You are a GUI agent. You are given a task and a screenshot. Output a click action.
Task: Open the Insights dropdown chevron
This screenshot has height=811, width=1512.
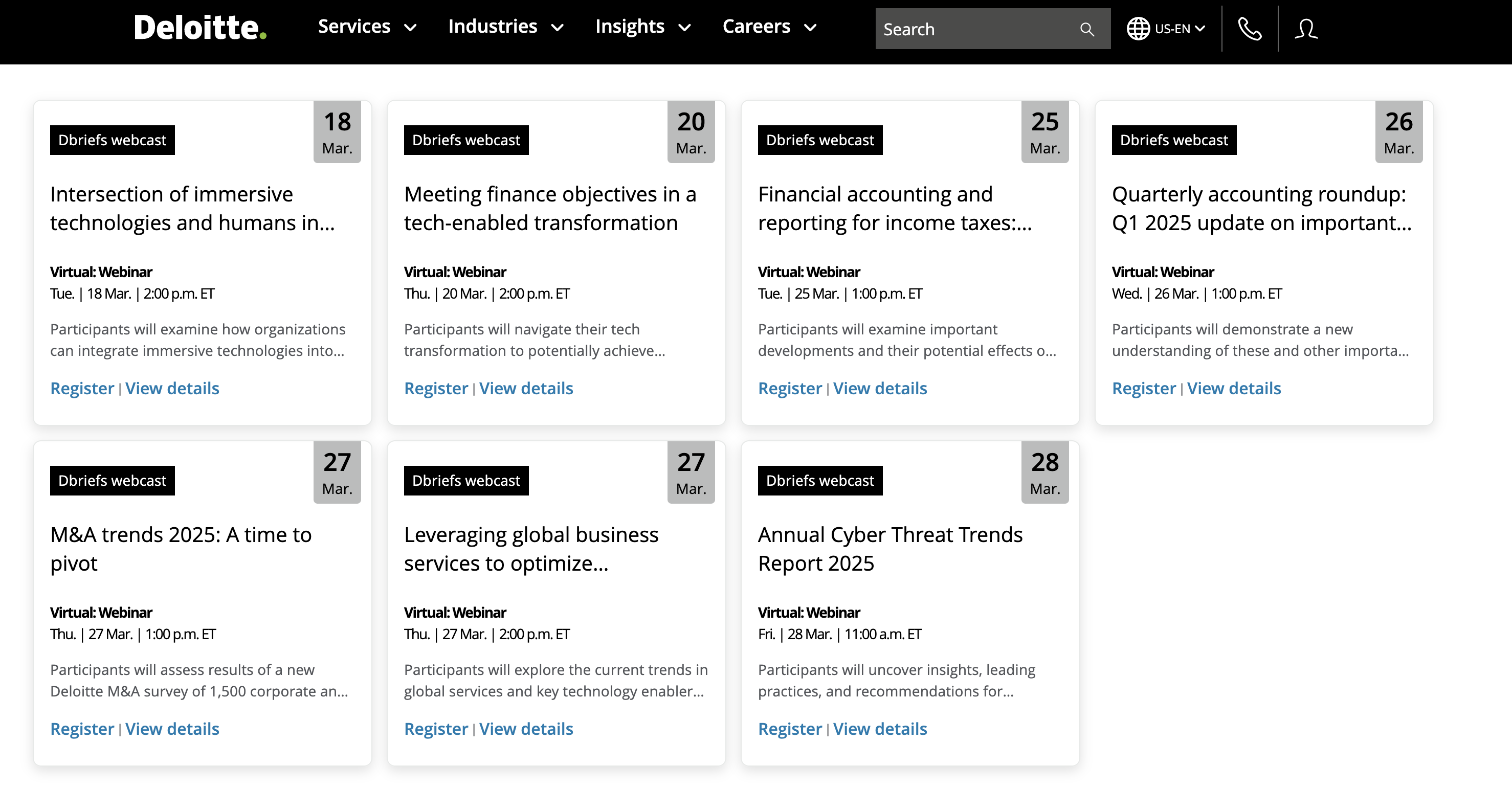pos(684,28)
